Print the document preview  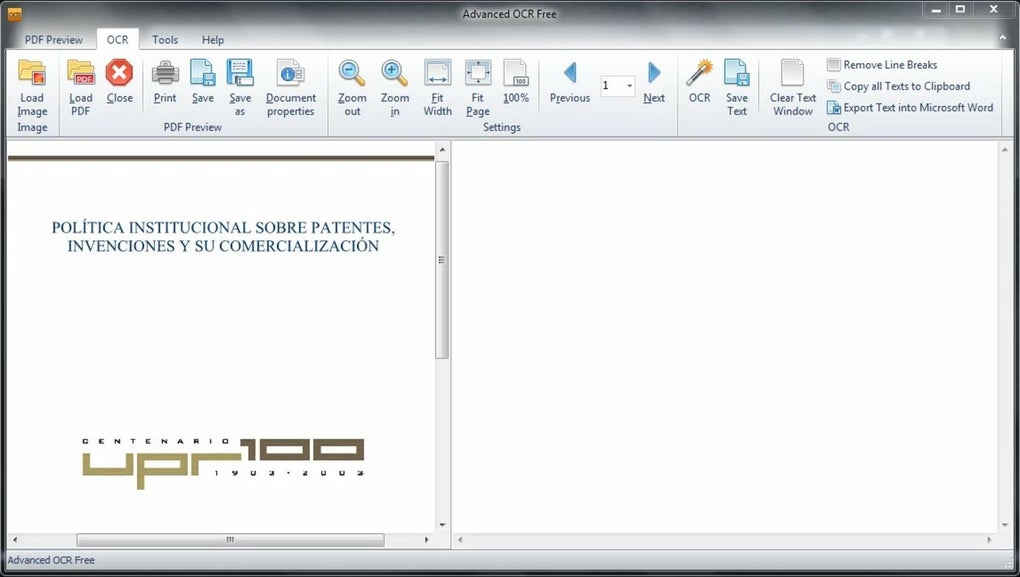click(x=164, y=87)
